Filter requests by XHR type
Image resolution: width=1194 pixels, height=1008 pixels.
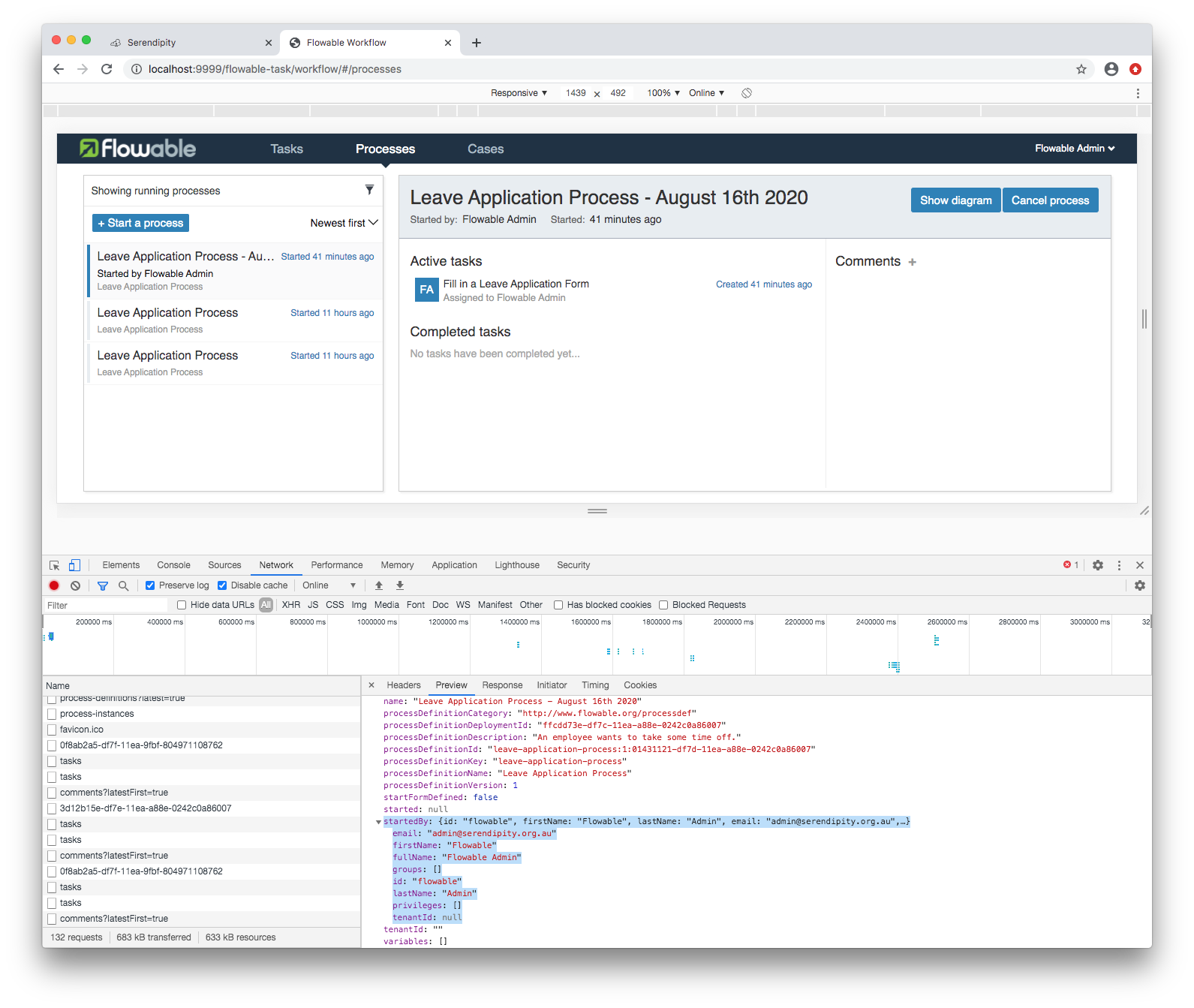[291, 605]
